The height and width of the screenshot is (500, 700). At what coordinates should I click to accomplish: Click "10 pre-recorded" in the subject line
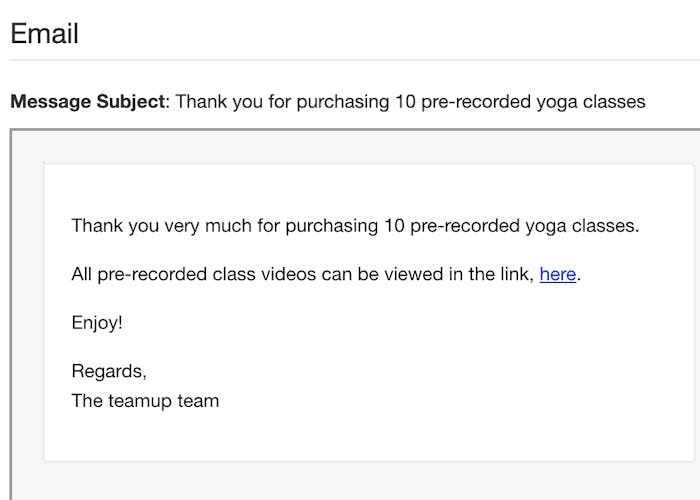pos(447,102)
